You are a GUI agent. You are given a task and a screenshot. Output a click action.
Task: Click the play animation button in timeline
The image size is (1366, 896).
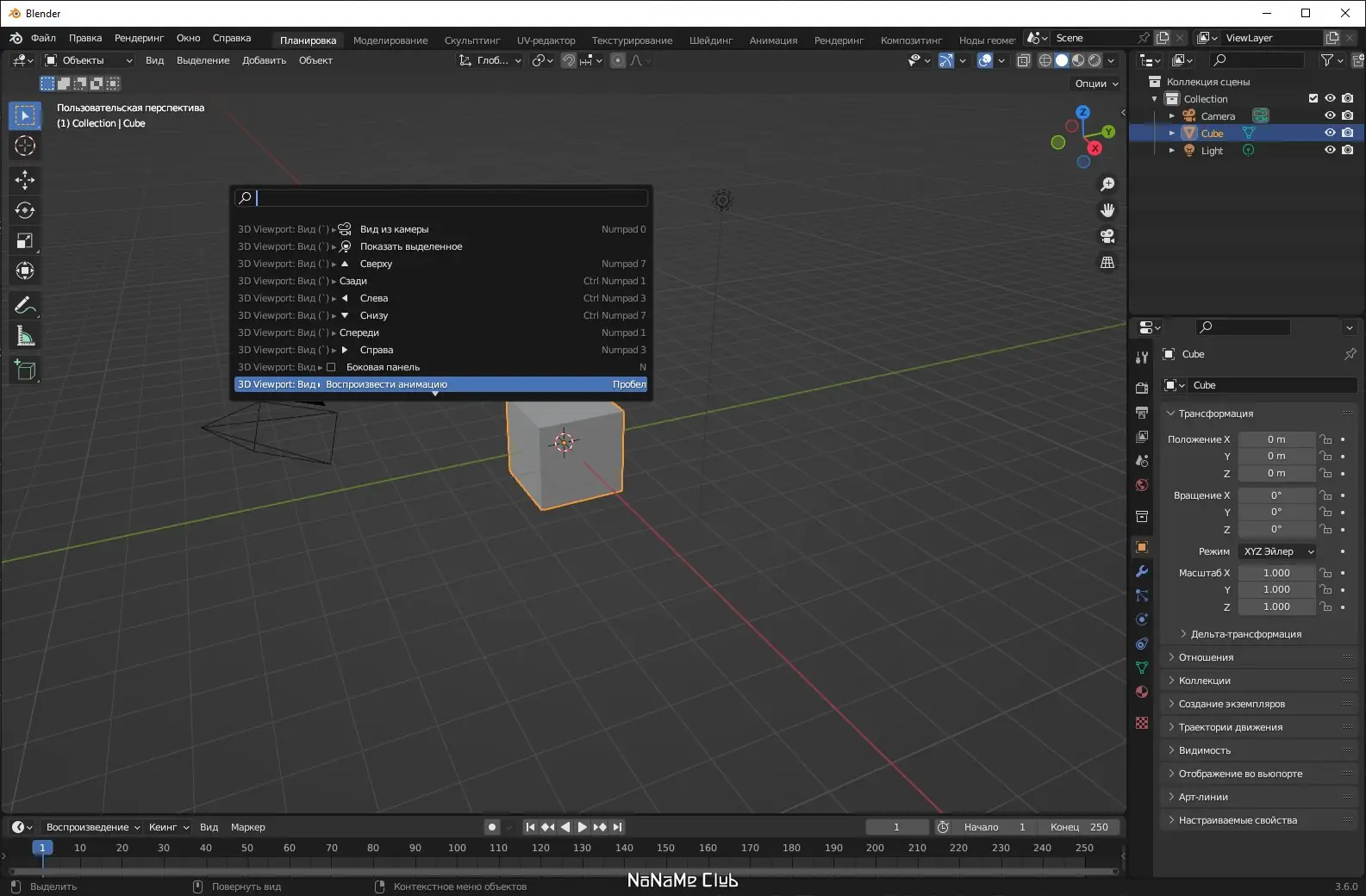(583, 827)
